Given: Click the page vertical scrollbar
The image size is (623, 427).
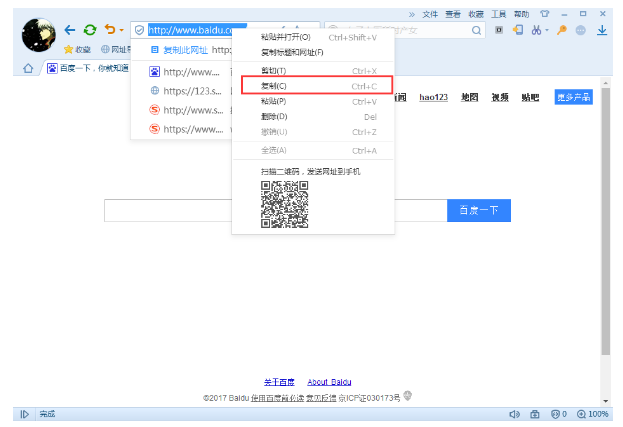Looking at the screenshot, I should [606, 221].
